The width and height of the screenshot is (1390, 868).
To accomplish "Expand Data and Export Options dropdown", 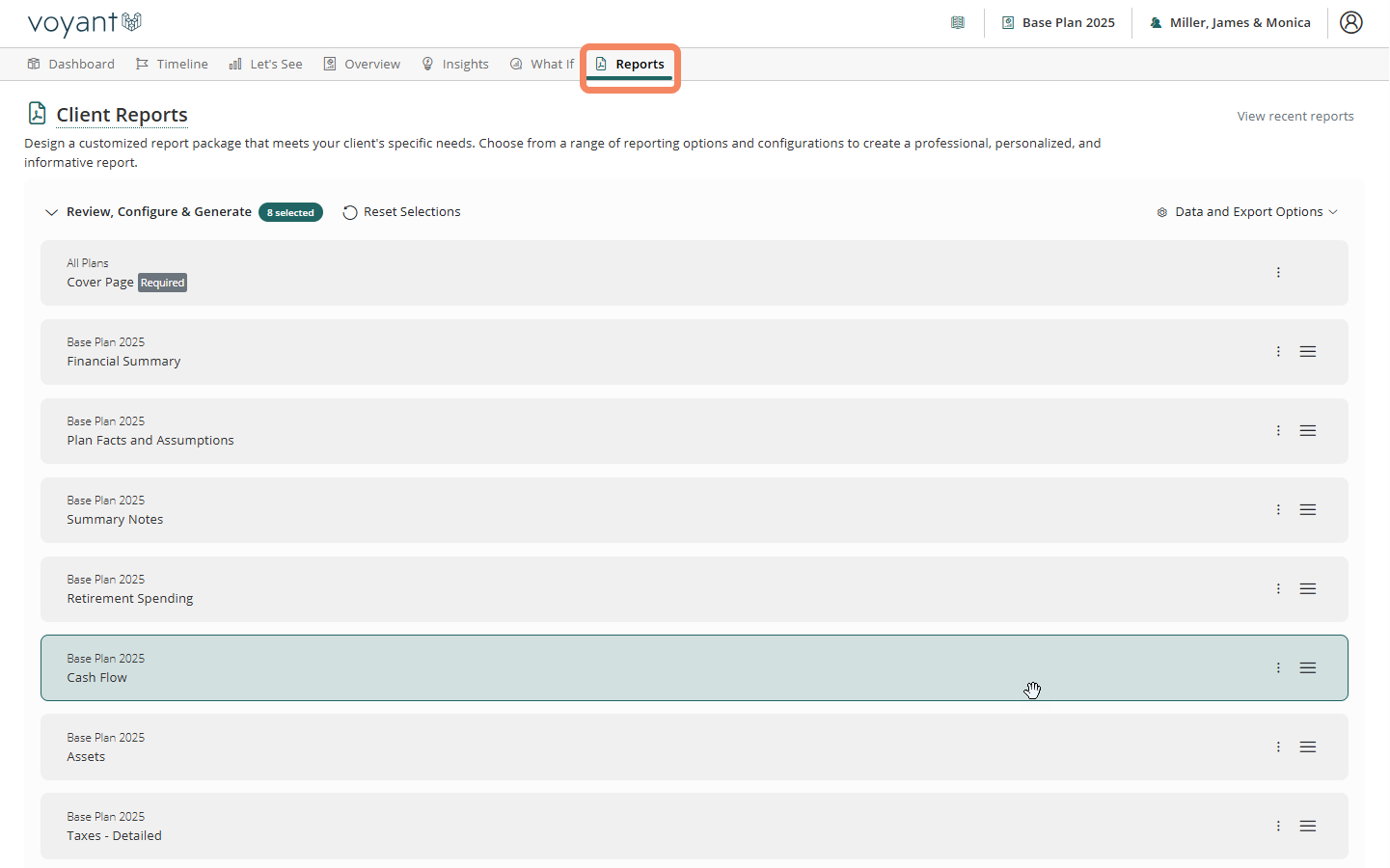I will click(x=1247, y=212).
